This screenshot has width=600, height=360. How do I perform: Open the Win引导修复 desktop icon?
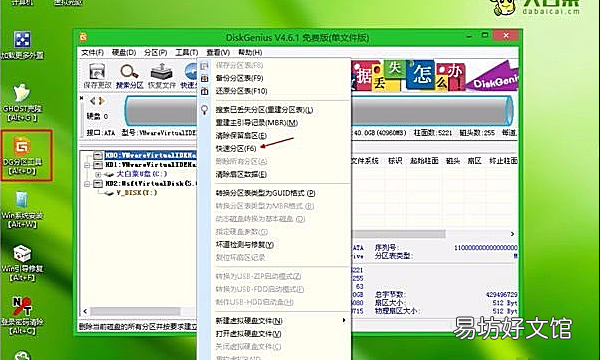[22, 254]
